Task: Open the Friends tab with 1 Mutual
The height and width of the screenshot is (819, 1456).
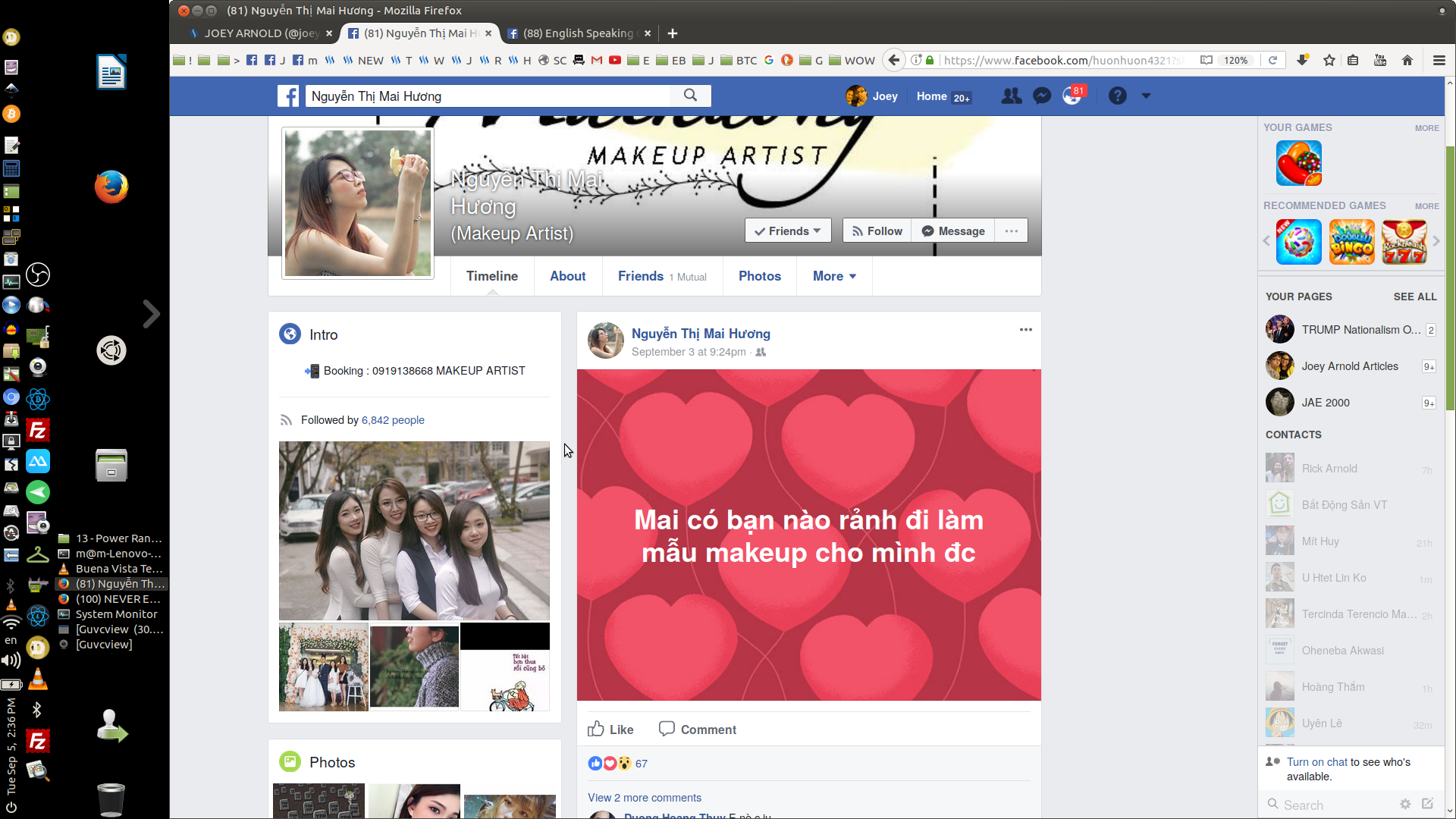Action: coord(662,276)
